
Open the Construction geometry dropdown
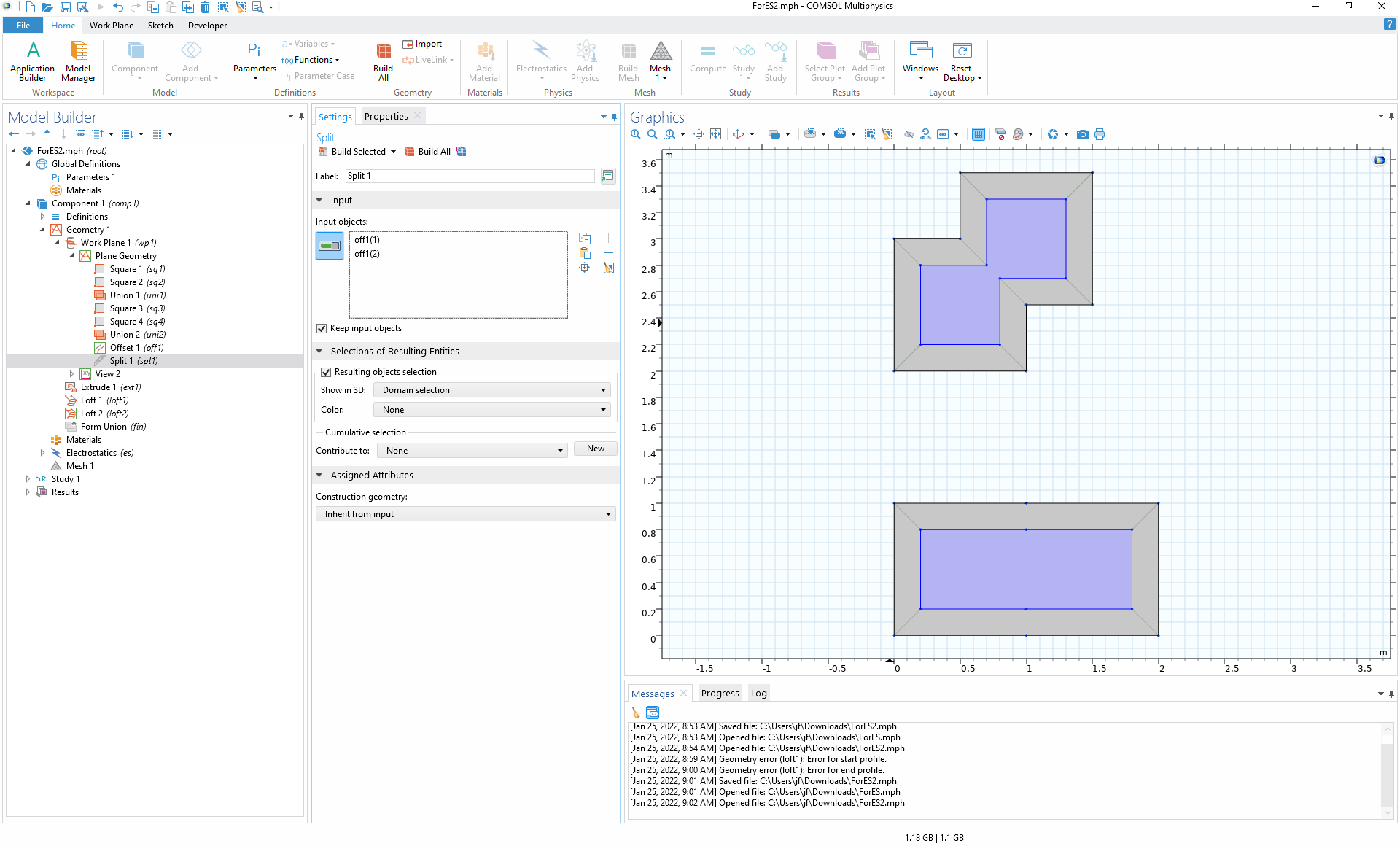pyautogui.click(x=465, y=514)
